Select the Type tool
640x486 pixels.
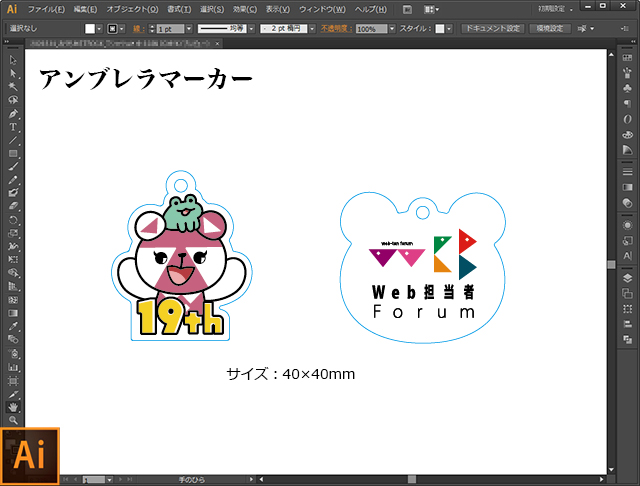[x=13, y=127]
